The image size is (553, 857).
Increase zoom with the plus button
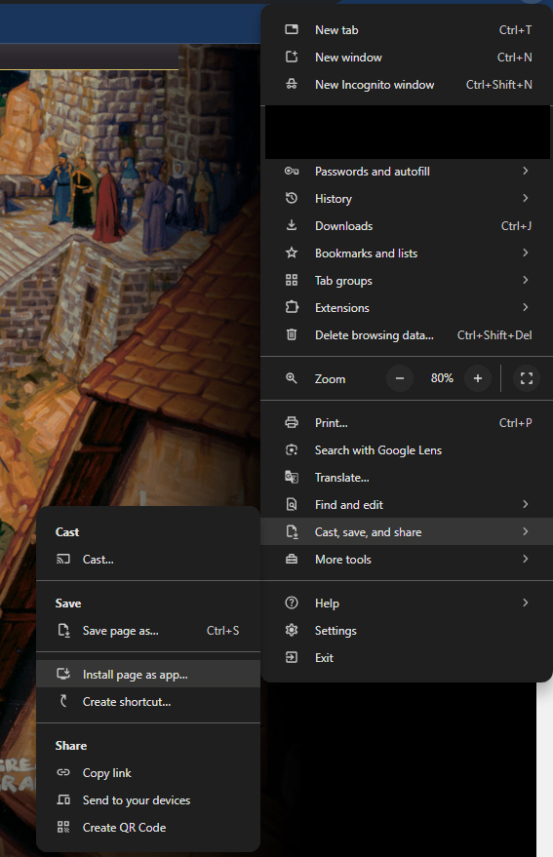point(478,378)
